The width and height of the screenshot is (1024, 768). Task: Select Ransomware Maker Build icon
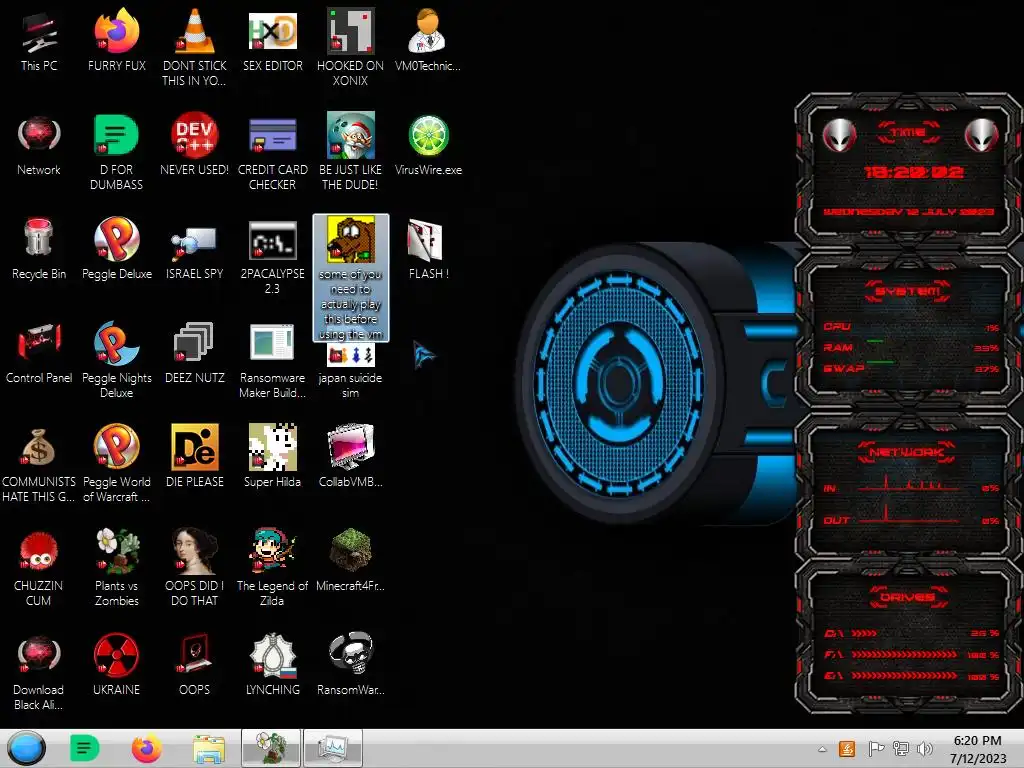coord(273,342)
